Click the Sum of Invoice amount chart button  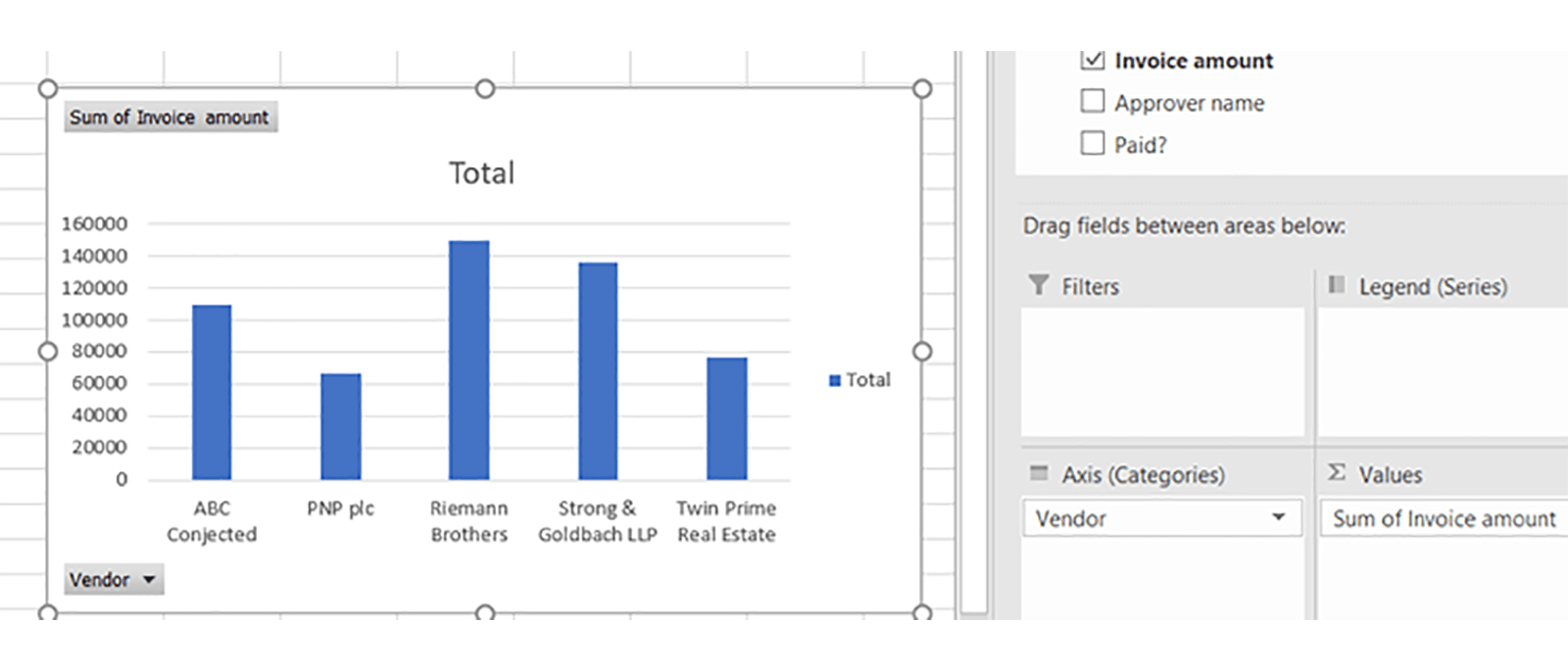(170, 118)
